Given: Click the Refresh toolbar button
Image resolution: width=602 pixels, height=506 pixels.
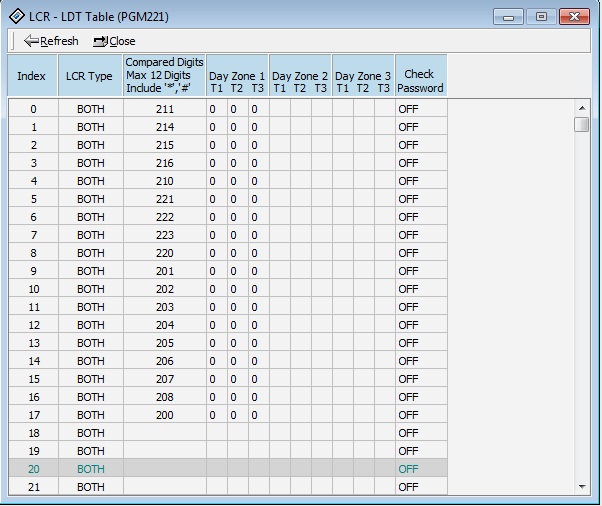Looking at the screenshot, I should [51, 41].
